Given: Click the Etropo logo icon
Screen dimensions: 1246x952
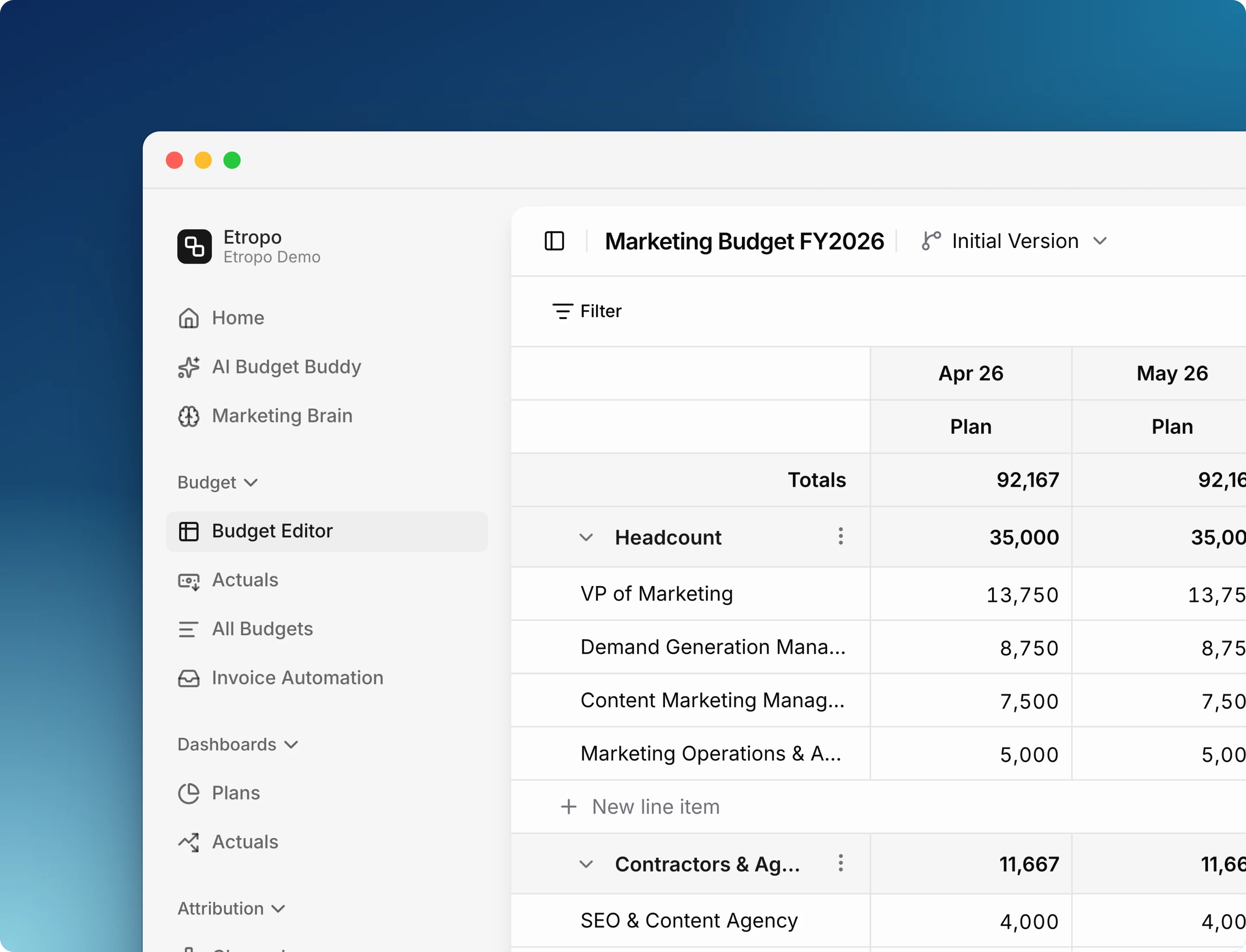Looking at the screenshot, I should [194, 247].
